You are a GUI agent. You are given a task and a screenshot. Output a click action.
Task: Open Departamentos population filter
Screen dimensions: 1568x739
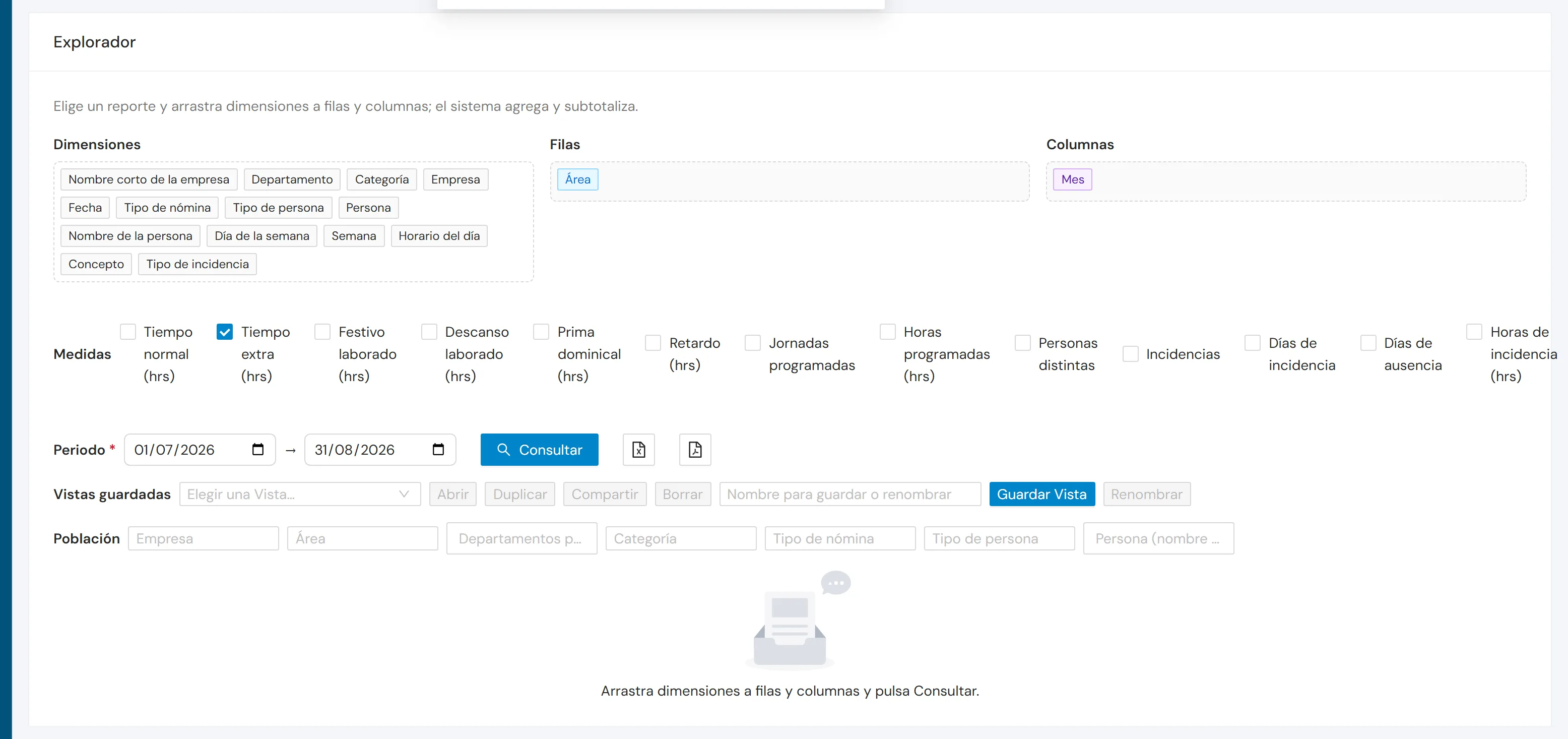pyautogui.click(x=521, y=539)
